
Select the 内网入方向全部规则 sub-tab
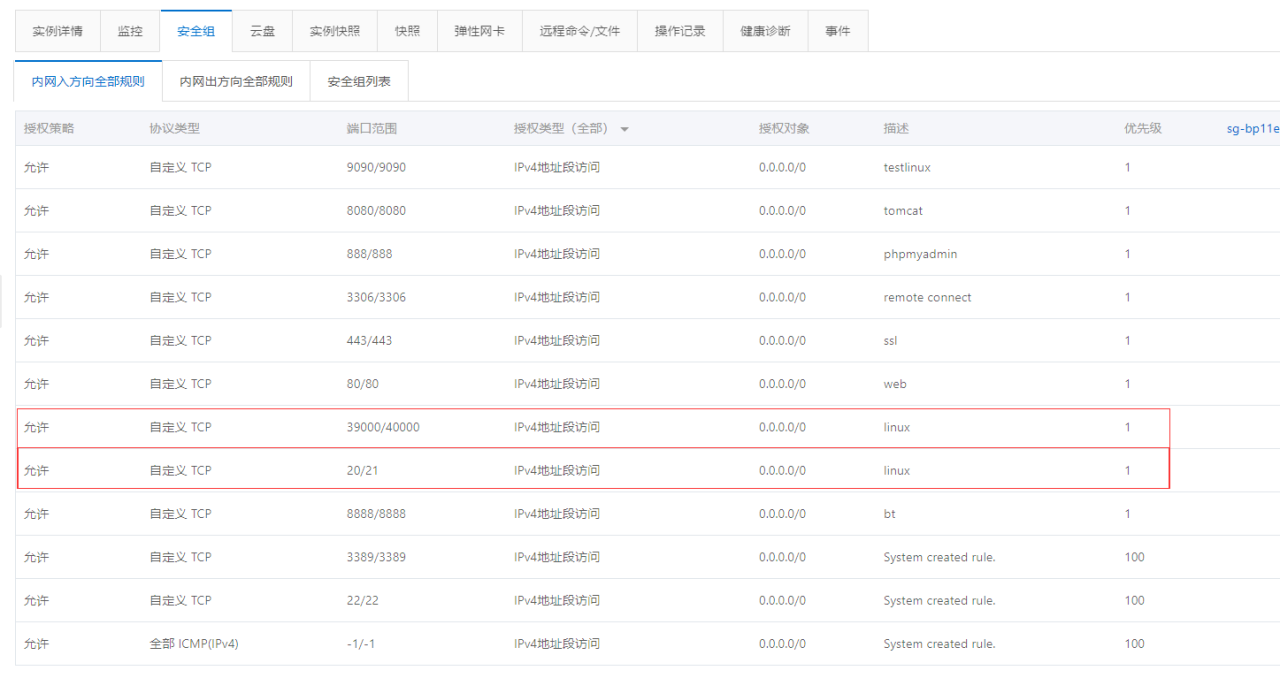pyautogui.click(x=88, y=81)
